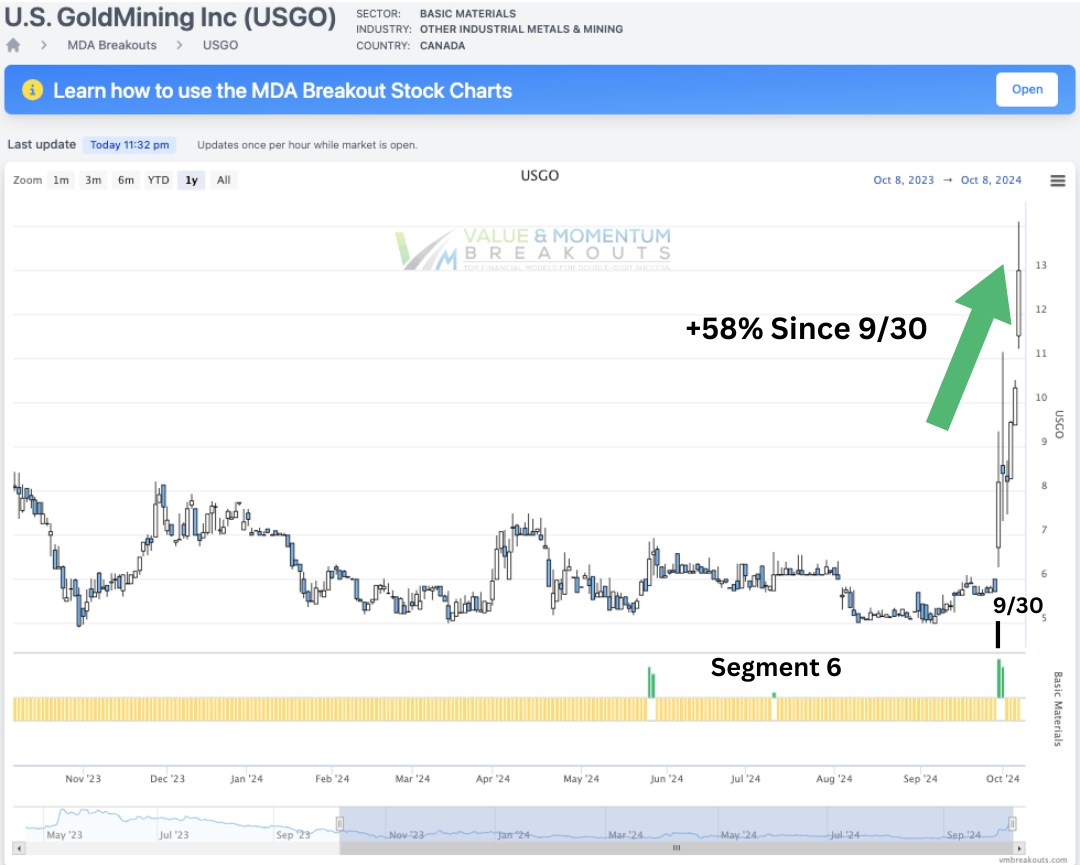Click the navigator scrollbar right arrow

coord(1019,848)
